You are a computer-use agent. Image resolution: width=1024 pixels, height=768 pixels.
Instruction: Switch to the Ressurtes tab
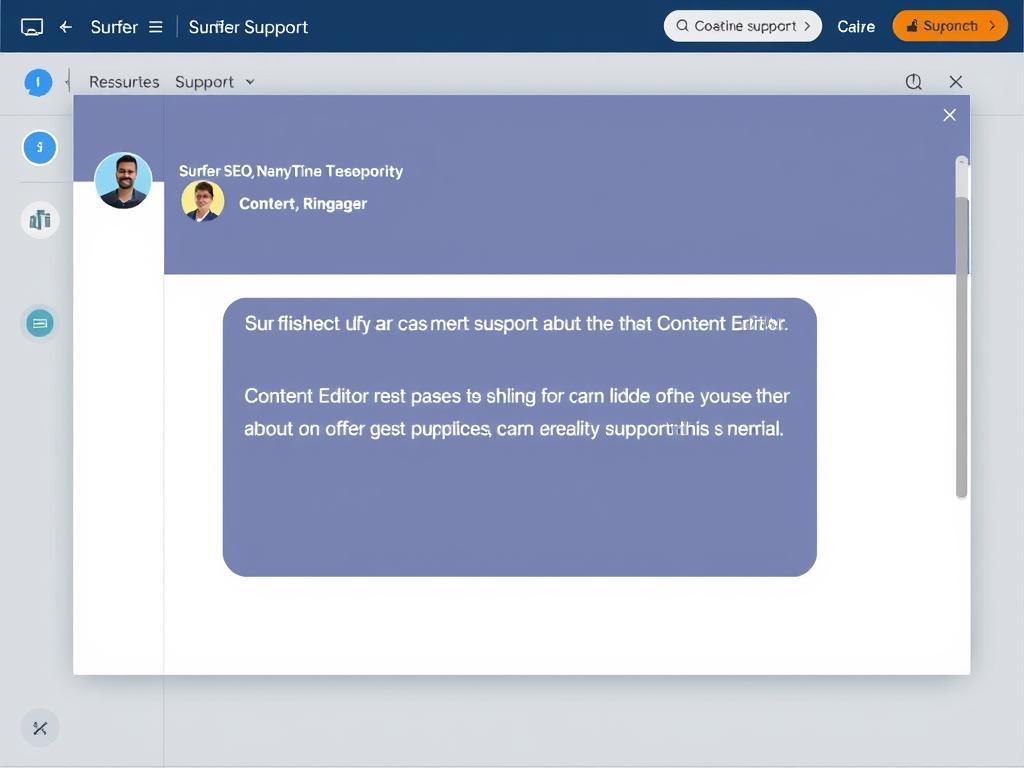point(124,82)
